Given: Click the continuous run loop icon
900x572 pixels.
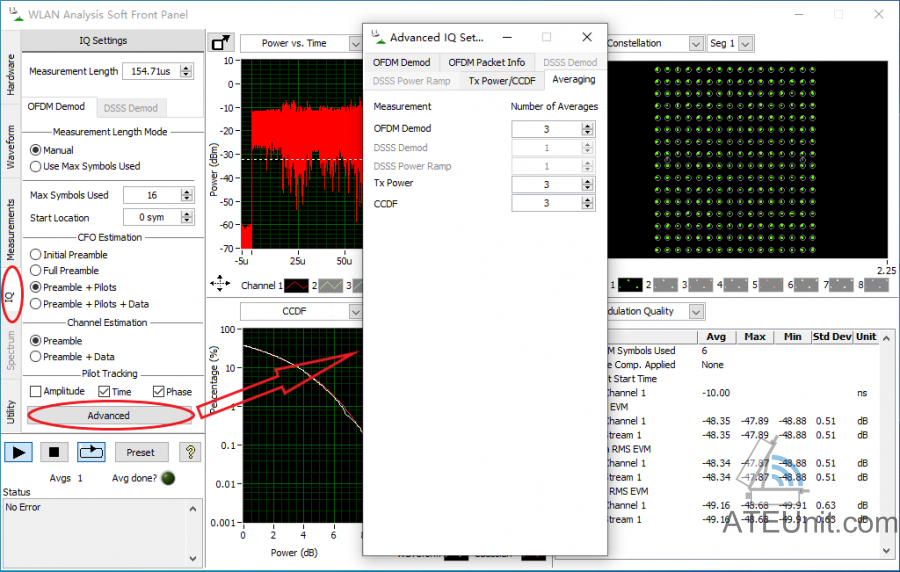Looking at the screenshot, I should click(x=91, y=452).
